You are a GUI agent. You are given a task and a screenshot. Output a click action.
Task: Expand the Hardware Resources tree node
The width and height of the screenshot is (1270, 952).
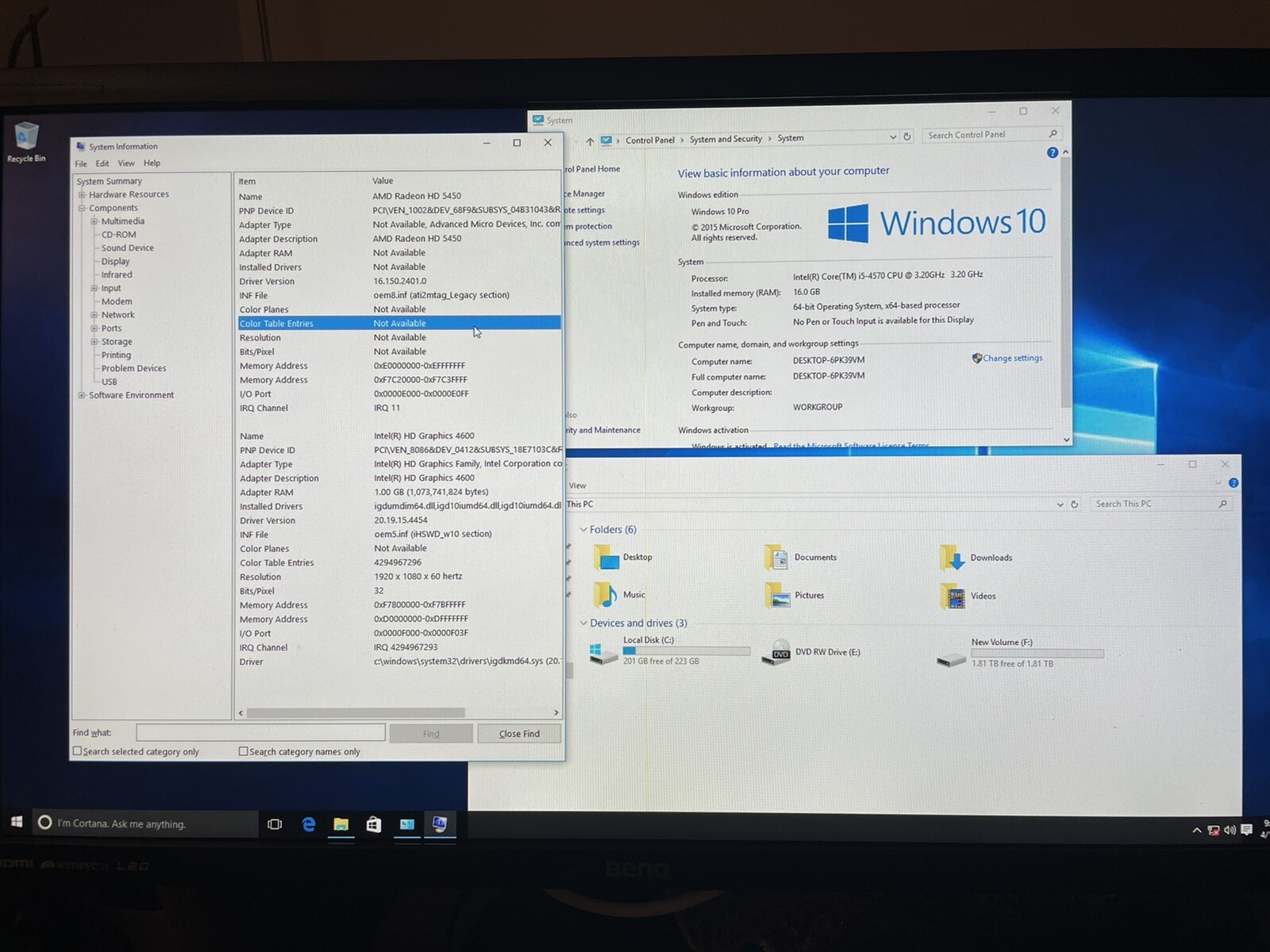click(81, 195)
